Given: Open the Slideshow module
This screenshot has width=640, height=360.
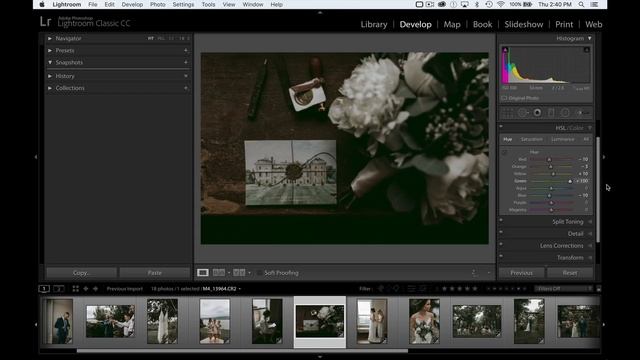Looking at the screenshot, I should click(524, 24).
